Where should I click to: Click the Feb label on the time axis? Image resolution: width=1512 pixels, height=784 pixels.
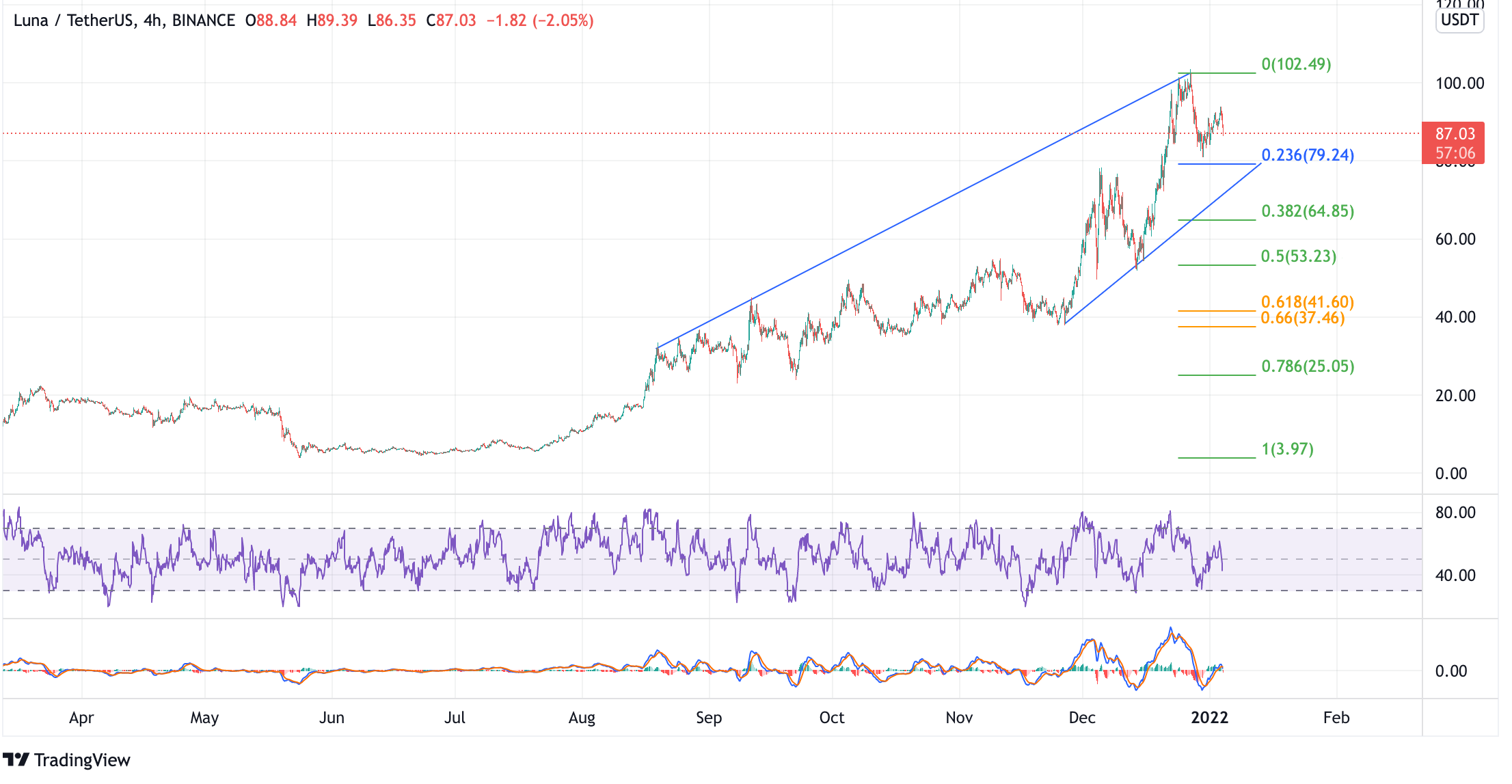[1336, 718]
